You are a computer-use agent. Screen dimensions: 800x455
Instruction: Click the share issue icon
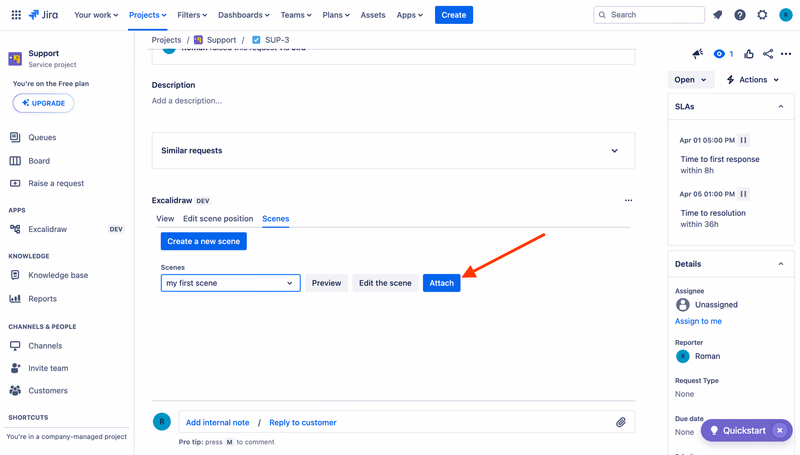[768, 54]
